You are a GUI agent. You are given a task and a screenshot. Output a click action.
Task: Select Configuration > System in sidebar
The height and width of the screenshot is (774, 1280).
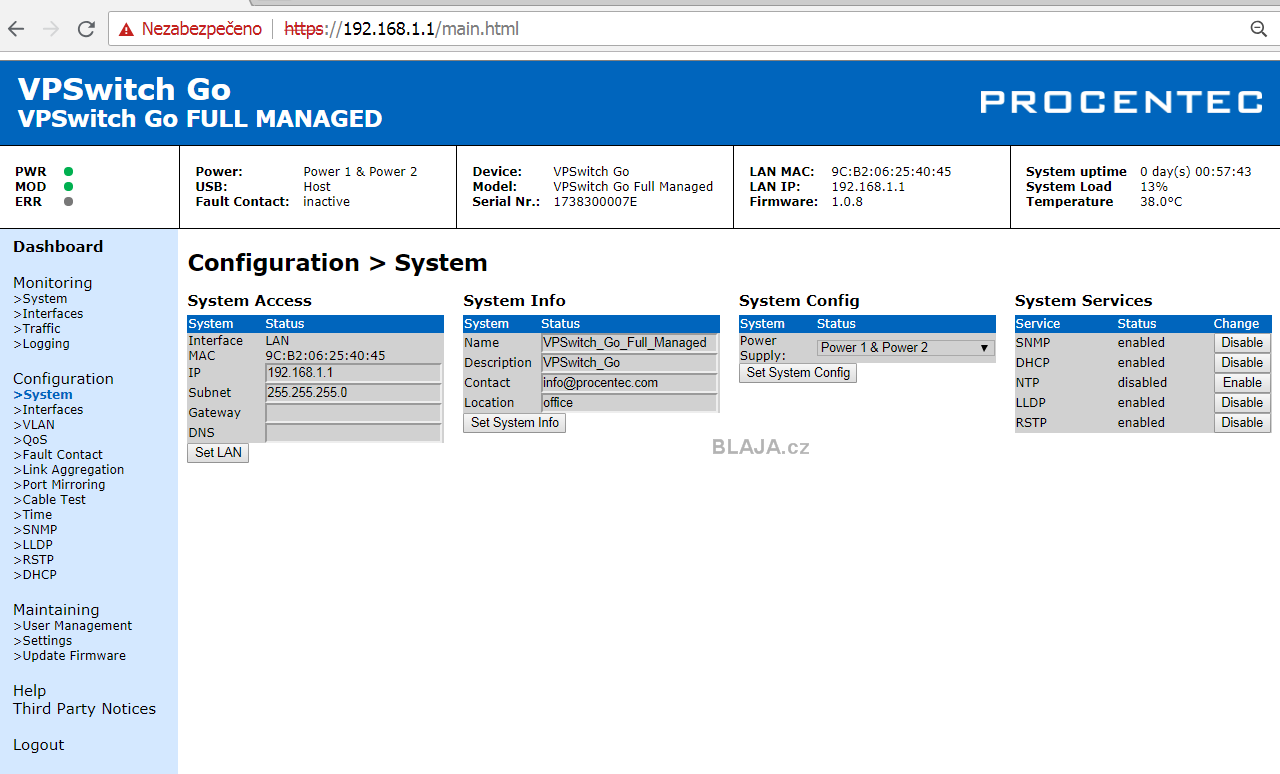43,395
